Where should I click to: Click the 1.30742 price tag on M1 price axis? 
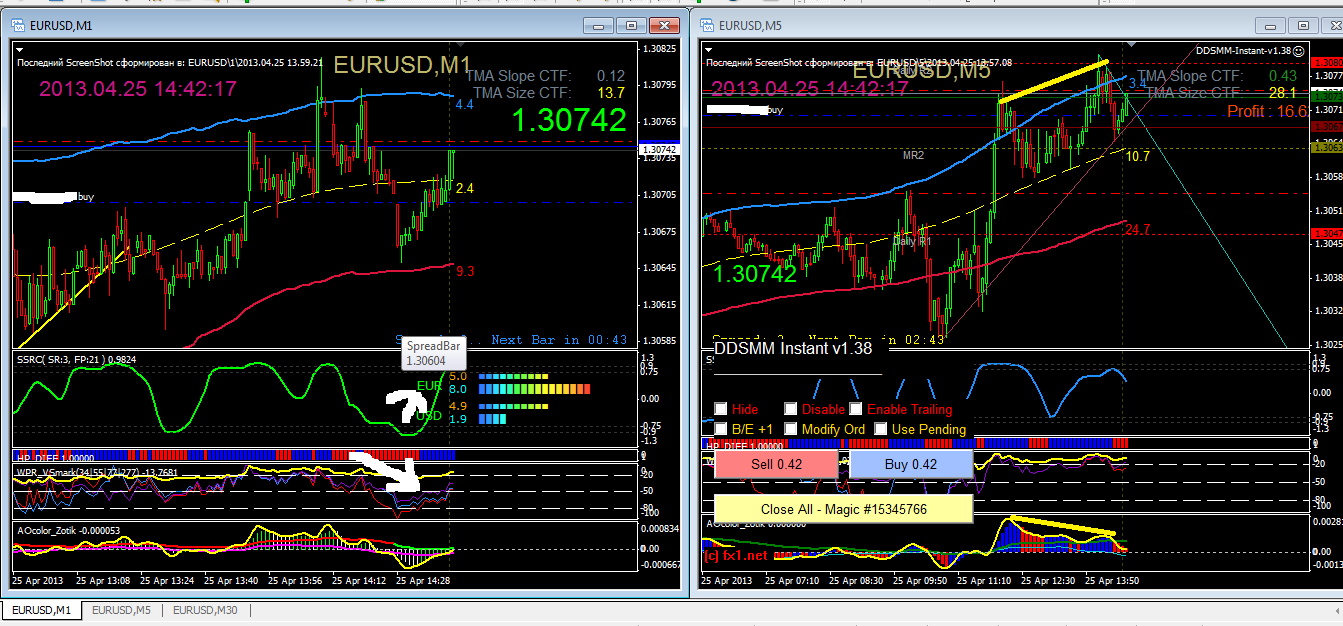click(x=659, y=149)
